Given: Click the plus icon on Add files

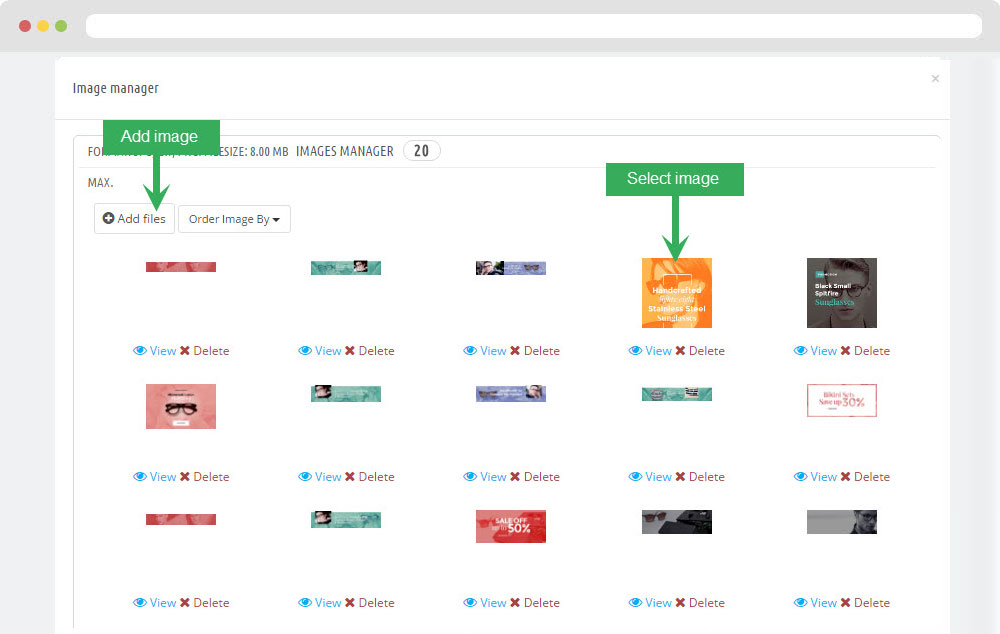Looking at the screenshot, I should point(109,219).
